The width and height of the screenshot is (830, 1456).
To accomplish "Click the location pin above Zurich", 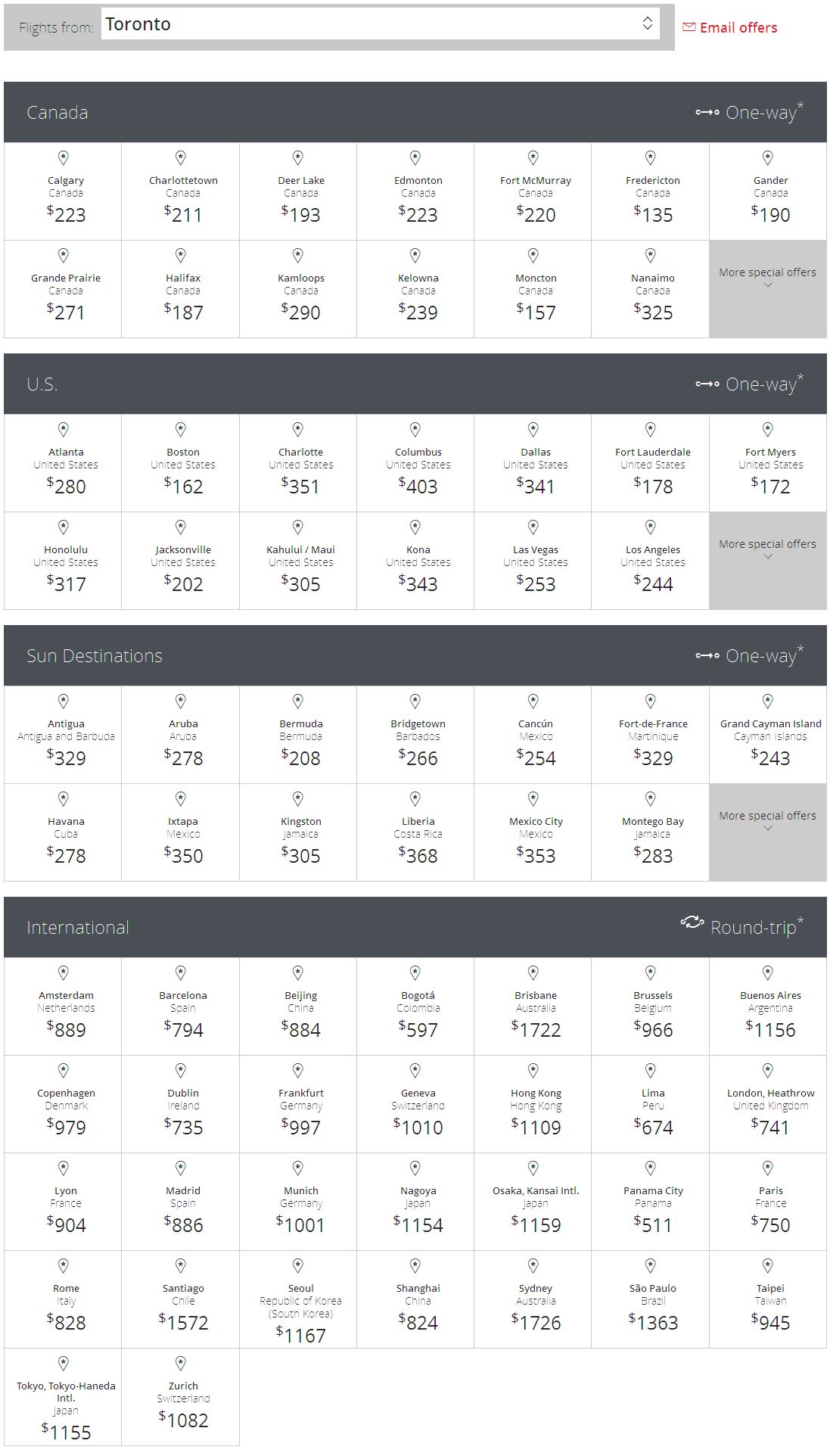I will pos(181,1364).
